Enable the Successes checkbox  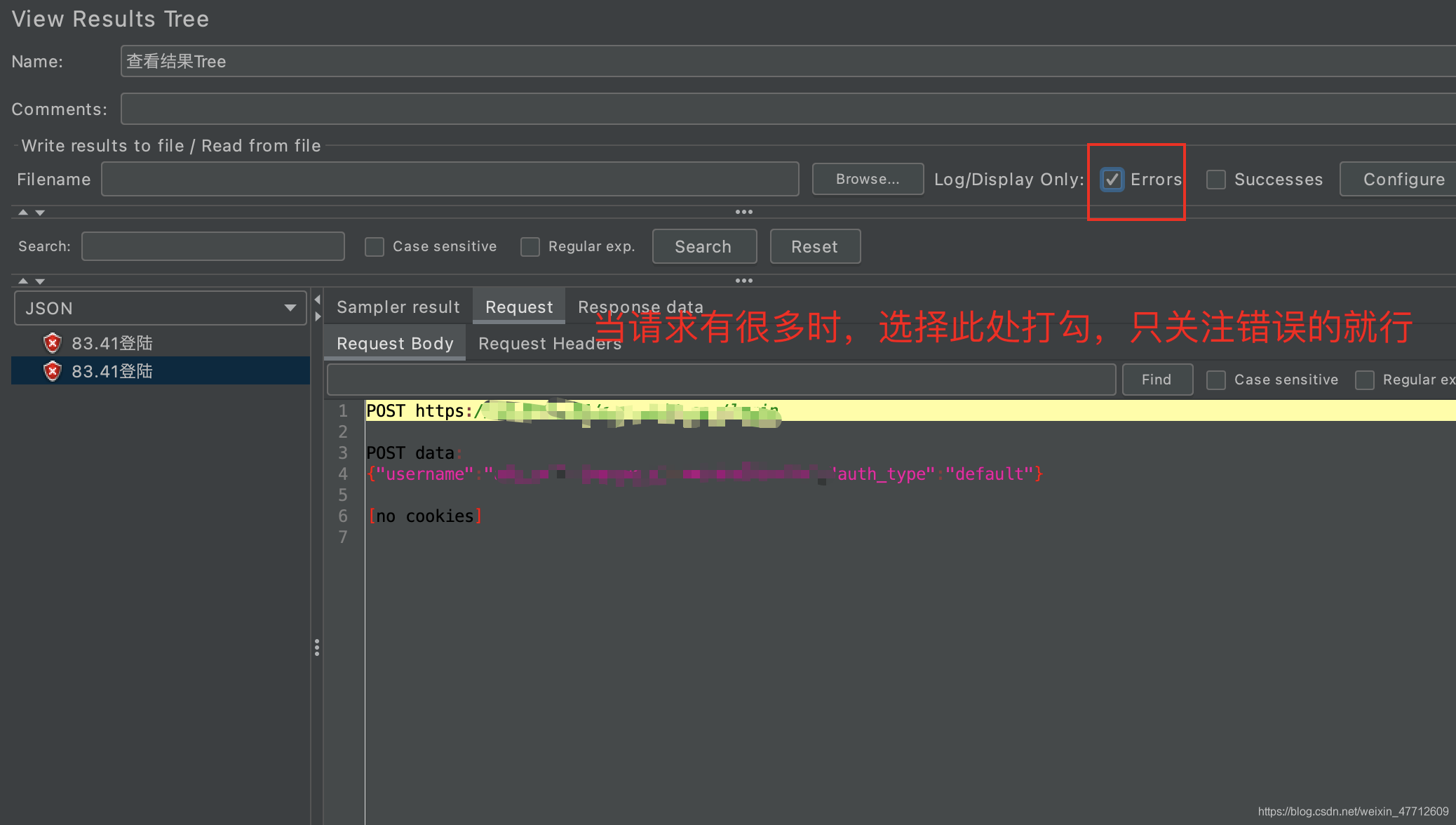[1216, 180]
